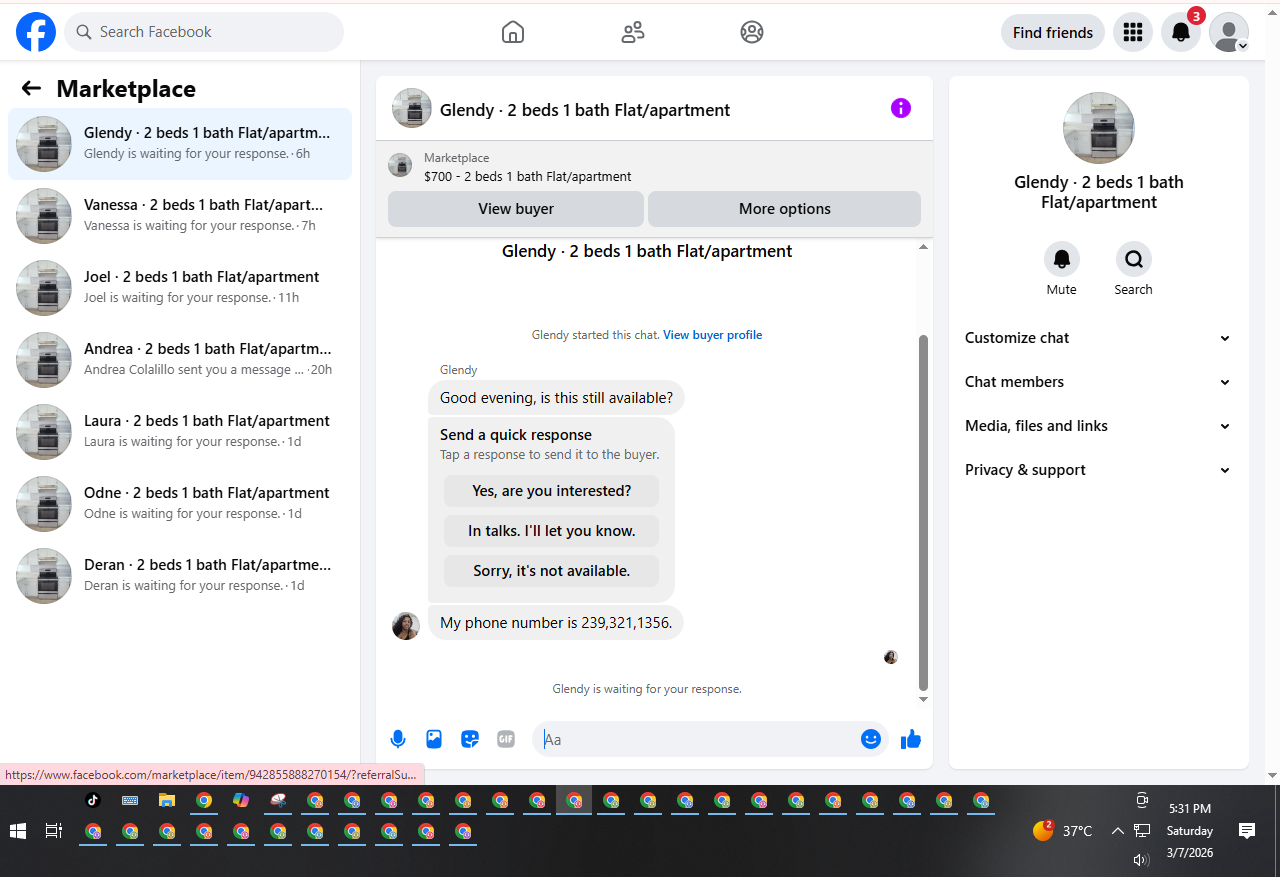Show hidden system tray icons

[x=1118, y=831]
